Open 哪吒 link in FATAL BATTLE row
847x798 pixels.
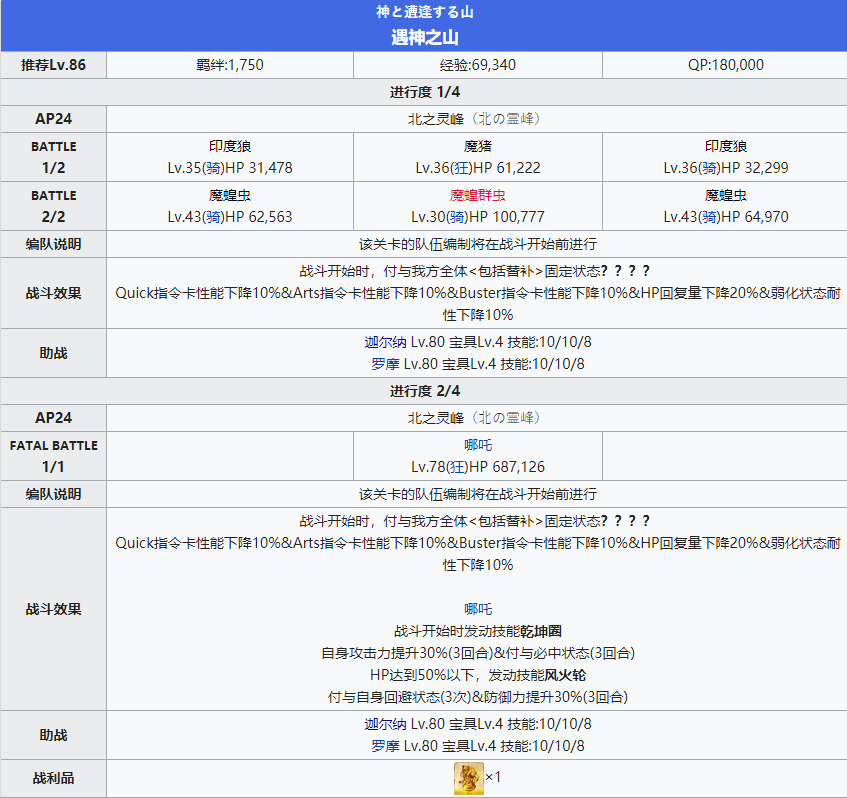tap(478, 445)
